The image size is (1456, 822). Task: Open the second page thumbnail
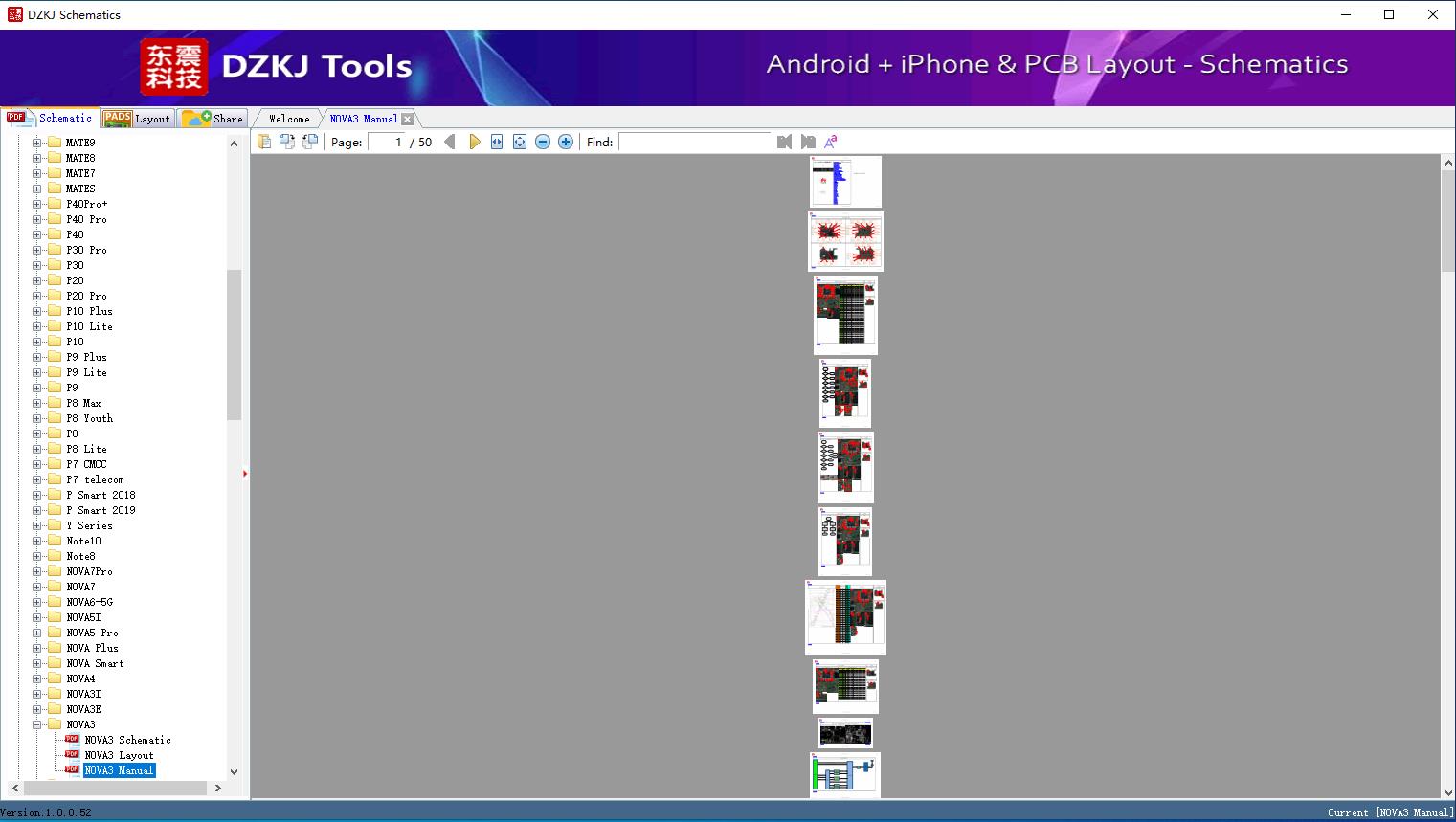(x=845, y=241)
